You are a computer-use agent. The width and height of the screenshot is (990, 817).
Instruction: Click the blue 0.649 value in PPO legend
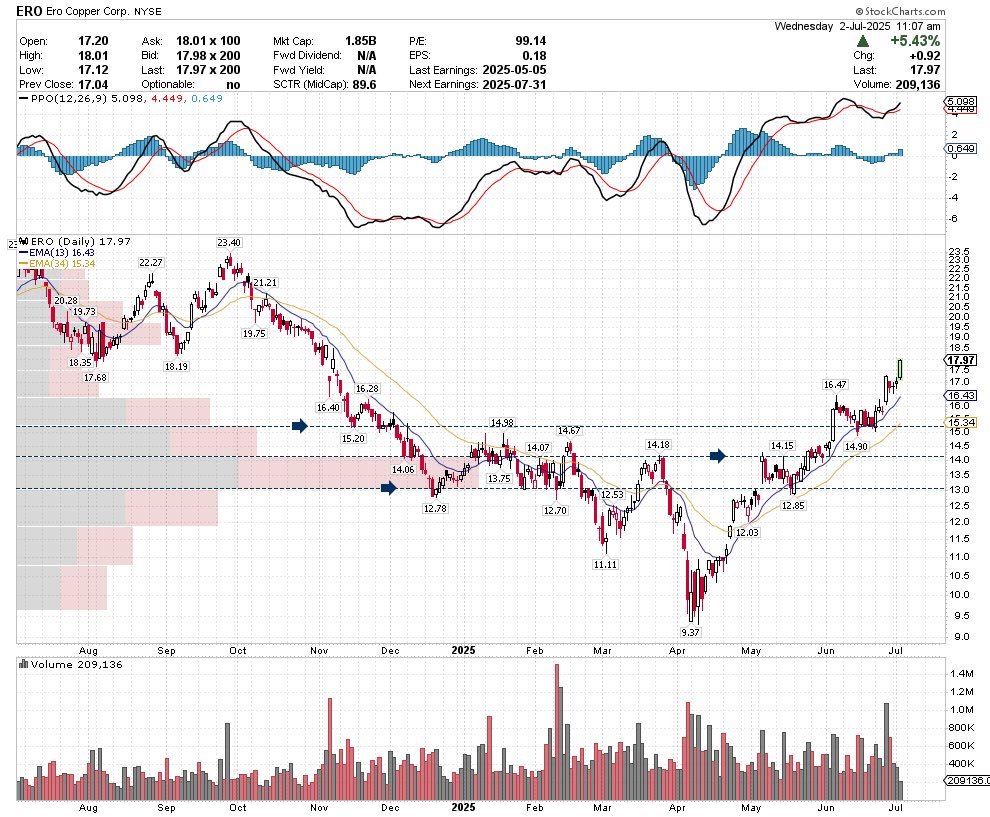click(x=206, y=98)
